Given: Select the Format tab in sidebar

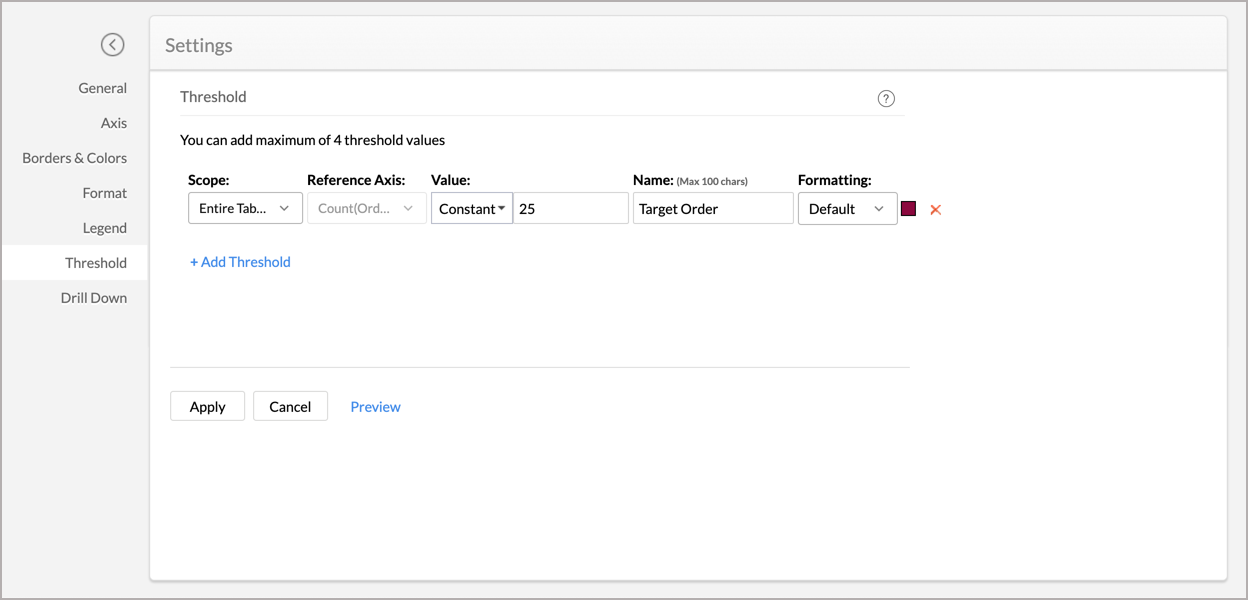Looking at the screenshot, I should click(104, 193).
